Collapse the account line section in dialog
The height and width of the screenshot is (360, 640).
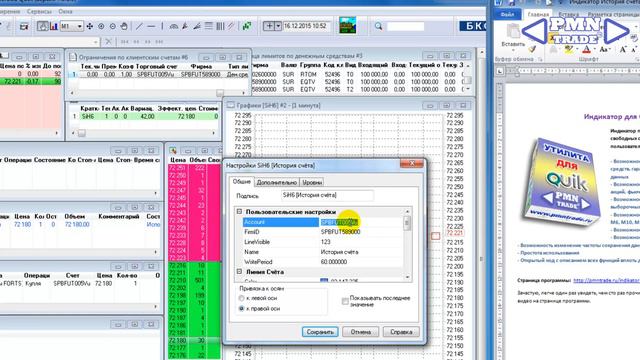tap(239, 271)
